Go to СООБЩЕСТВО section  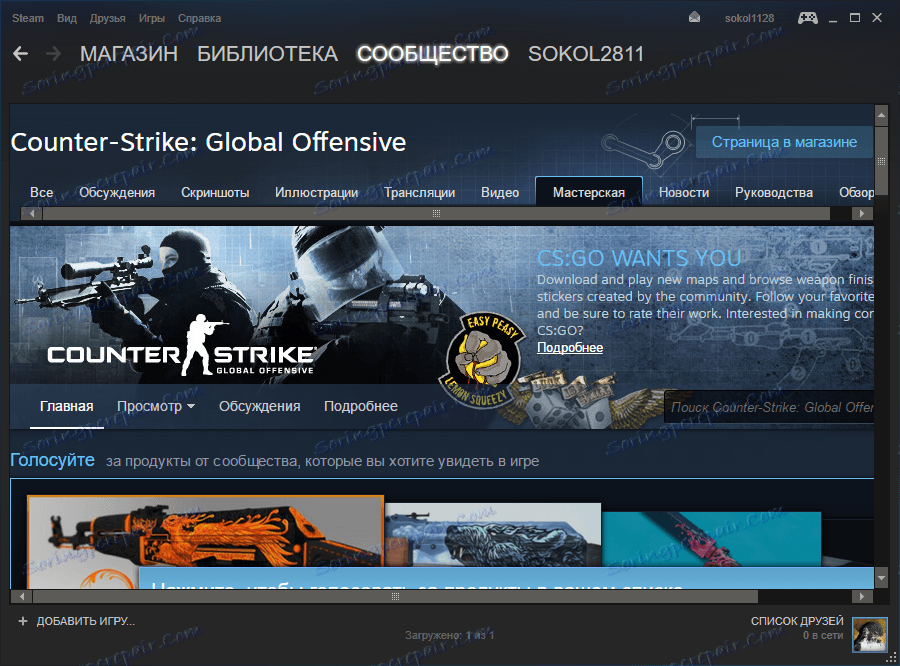433,54
